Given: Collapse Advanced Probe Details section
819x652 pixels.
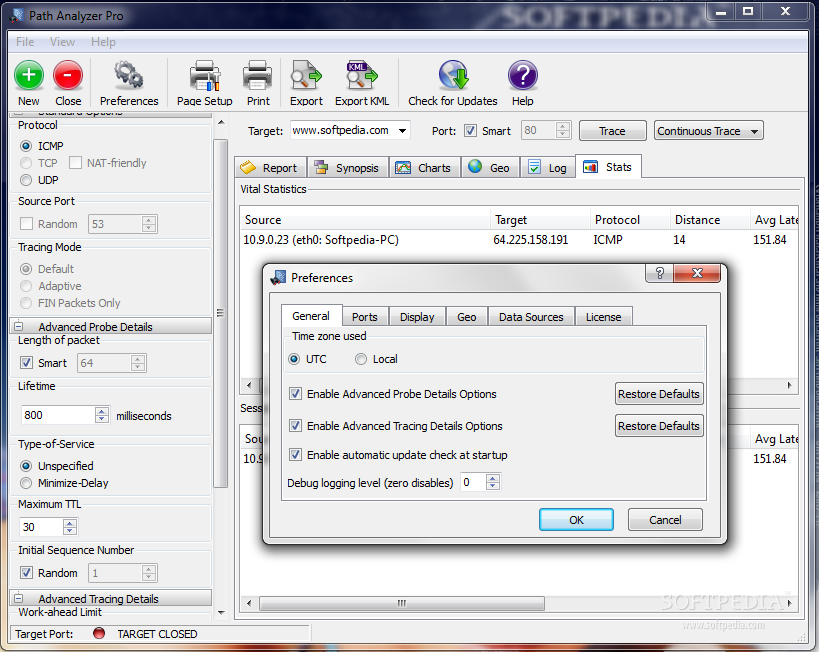Looking at the screenshot, I should (19, 326).
